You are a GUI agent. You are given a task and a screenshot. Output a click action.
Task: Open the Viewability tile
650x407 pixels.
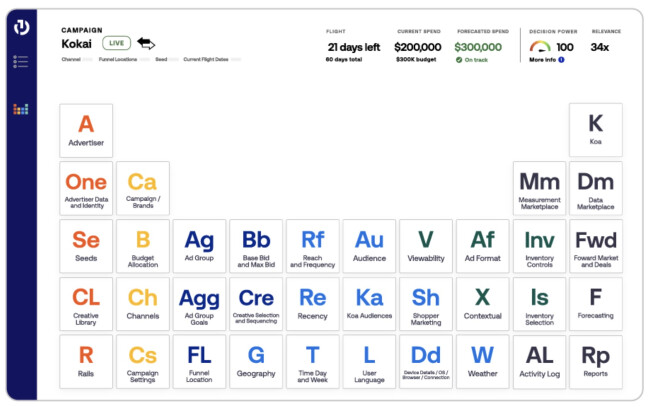point(426,246)
